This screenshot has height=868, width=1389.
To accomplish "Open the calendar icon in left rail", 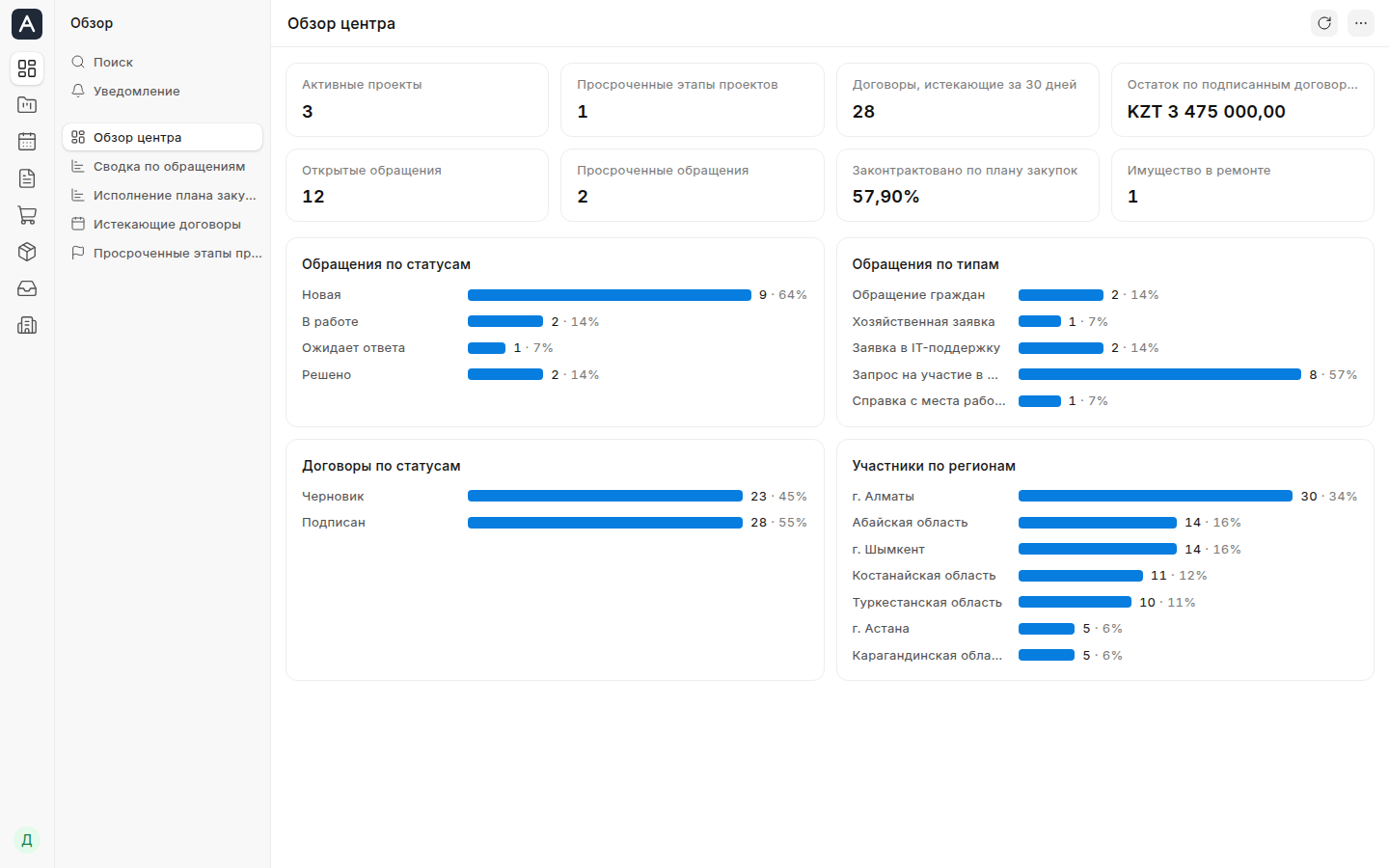I will click(27, 142).
